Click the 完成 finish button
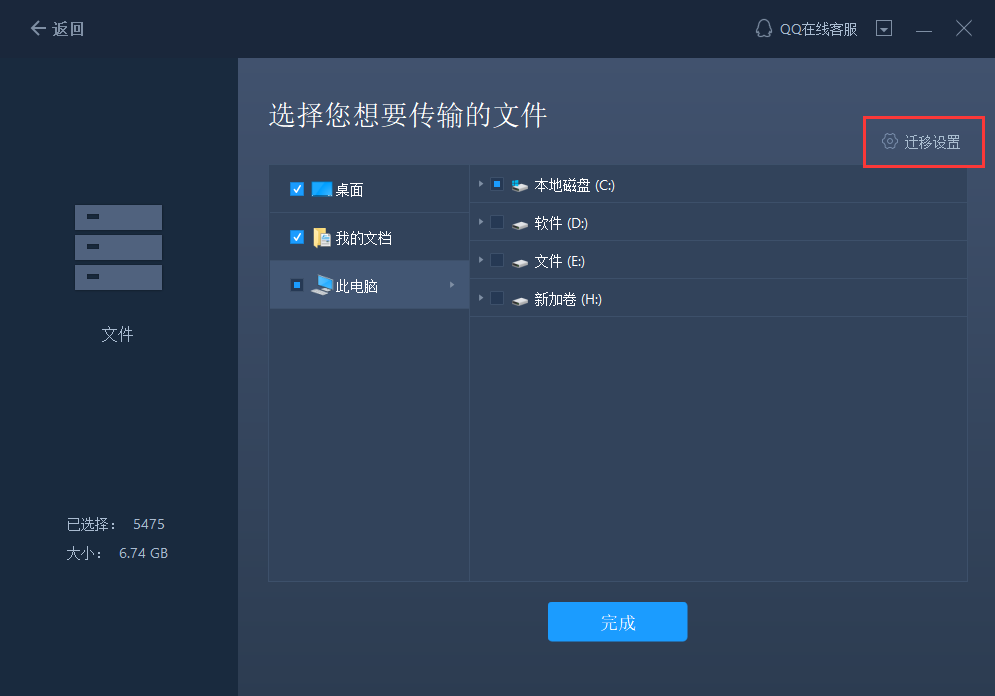The height and width of the screenshot is (696, 995). [617, 622]
